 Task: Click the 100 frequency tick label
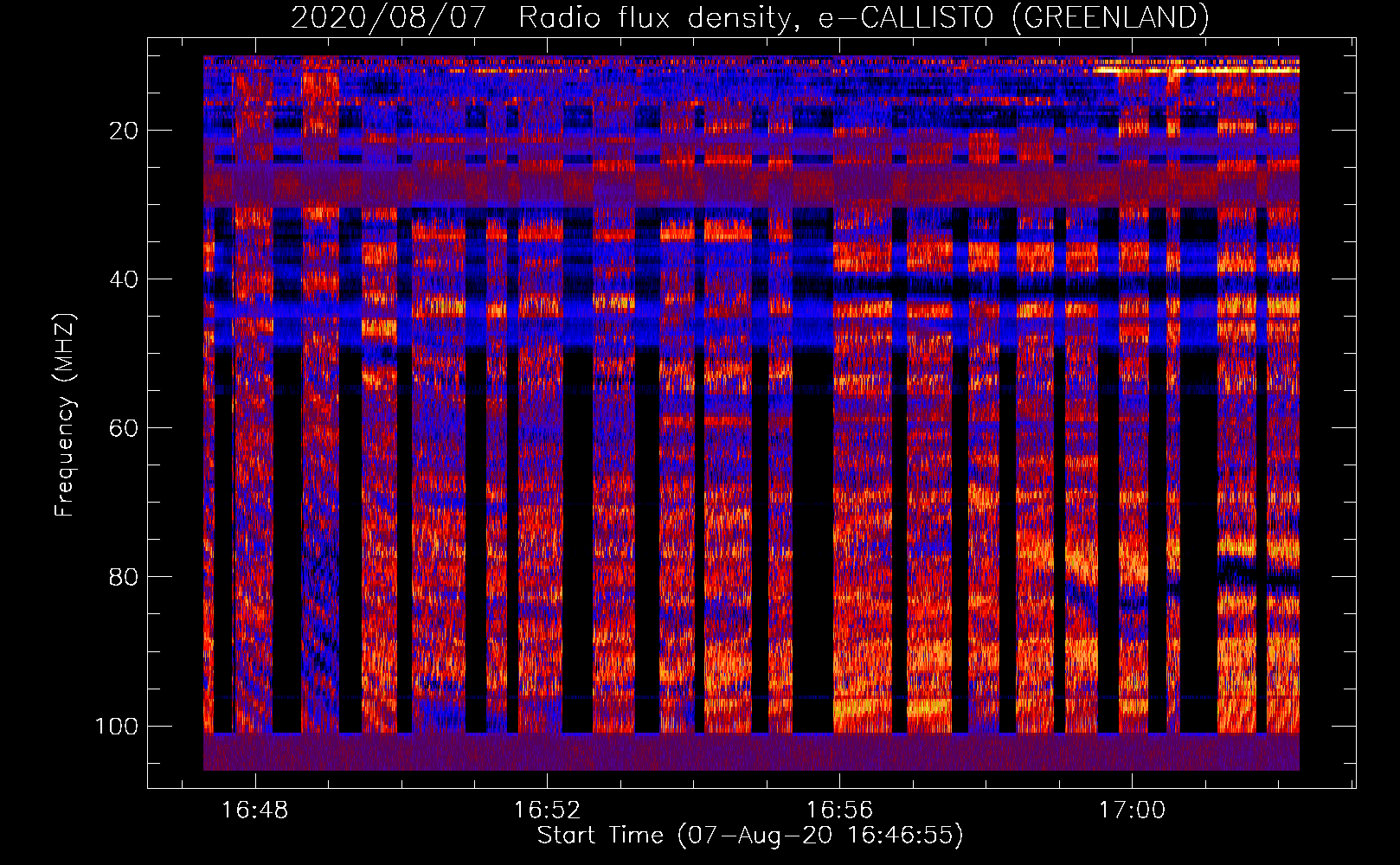pyautogui.click(x=117, y=726)
